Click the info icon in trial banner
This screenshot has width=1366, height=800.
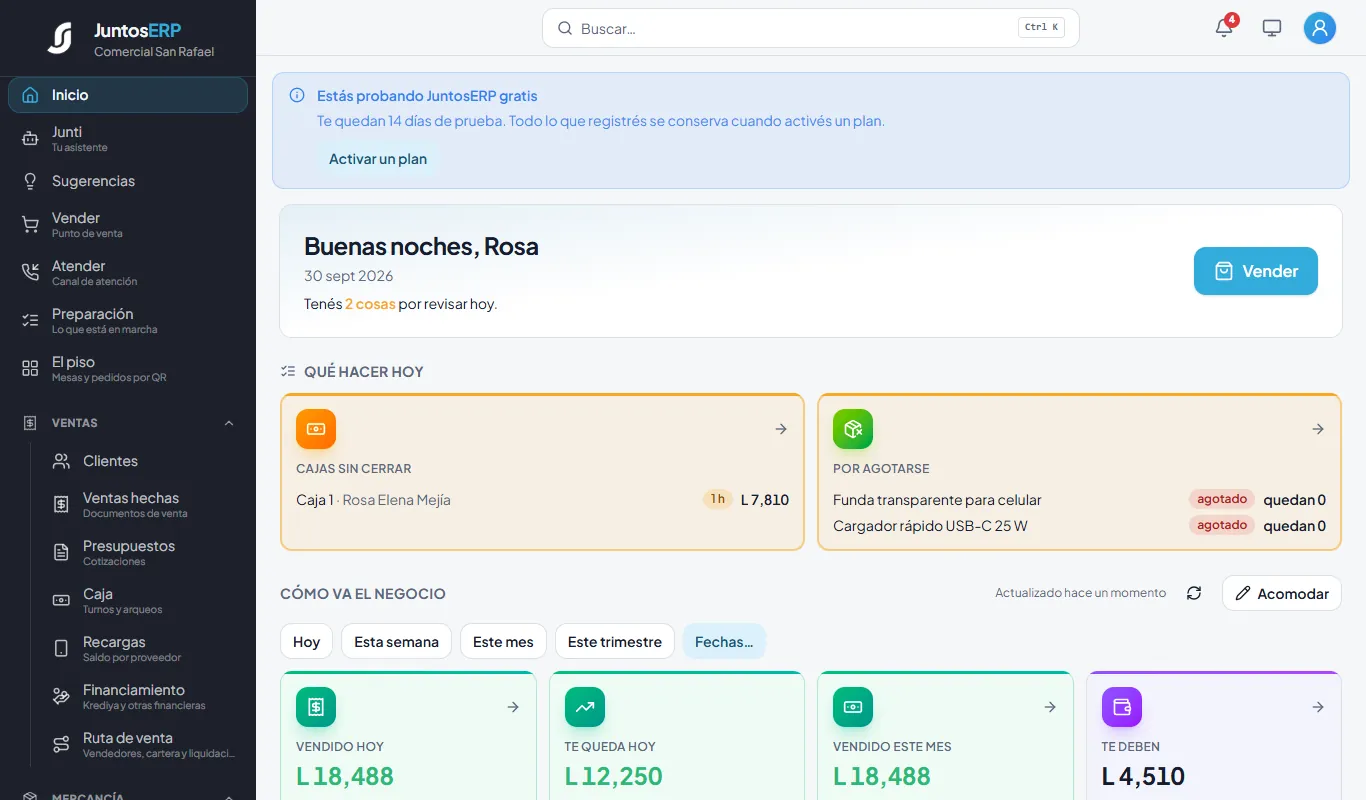click(x=297, y=96)
